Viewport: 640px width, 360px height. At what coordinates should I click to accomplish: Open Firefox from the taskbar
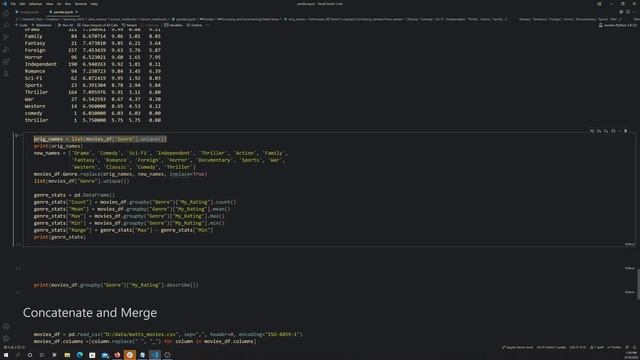point(117,355)
